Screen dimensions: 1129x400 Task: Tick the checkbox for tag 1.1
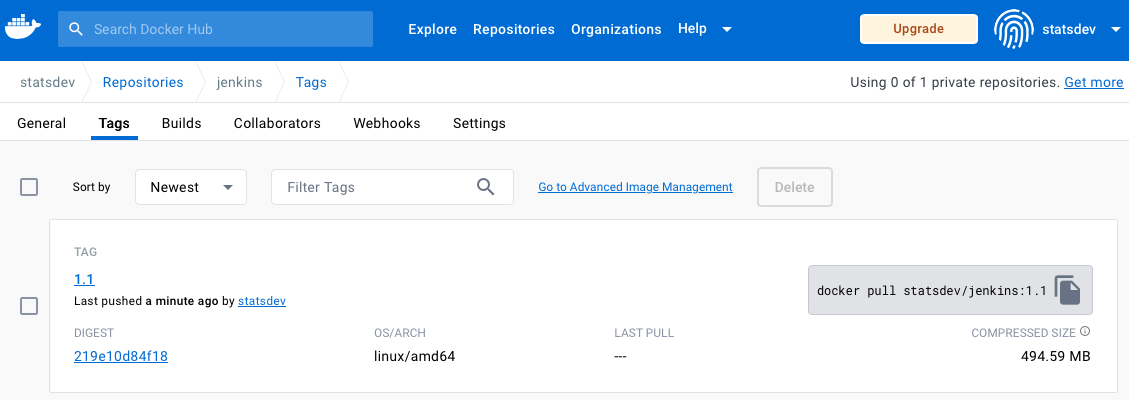(29, 306)
